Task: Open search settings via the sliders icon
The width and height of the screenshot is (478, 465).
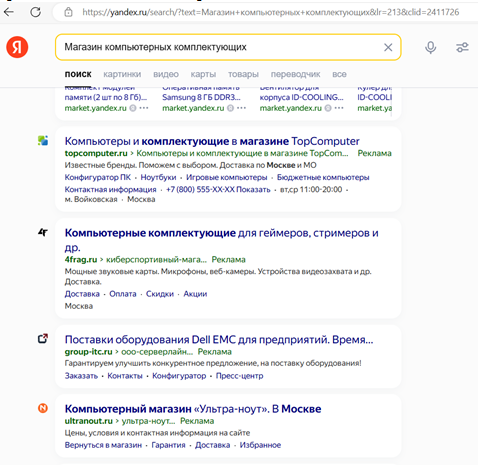Action: tap(462, 47)
